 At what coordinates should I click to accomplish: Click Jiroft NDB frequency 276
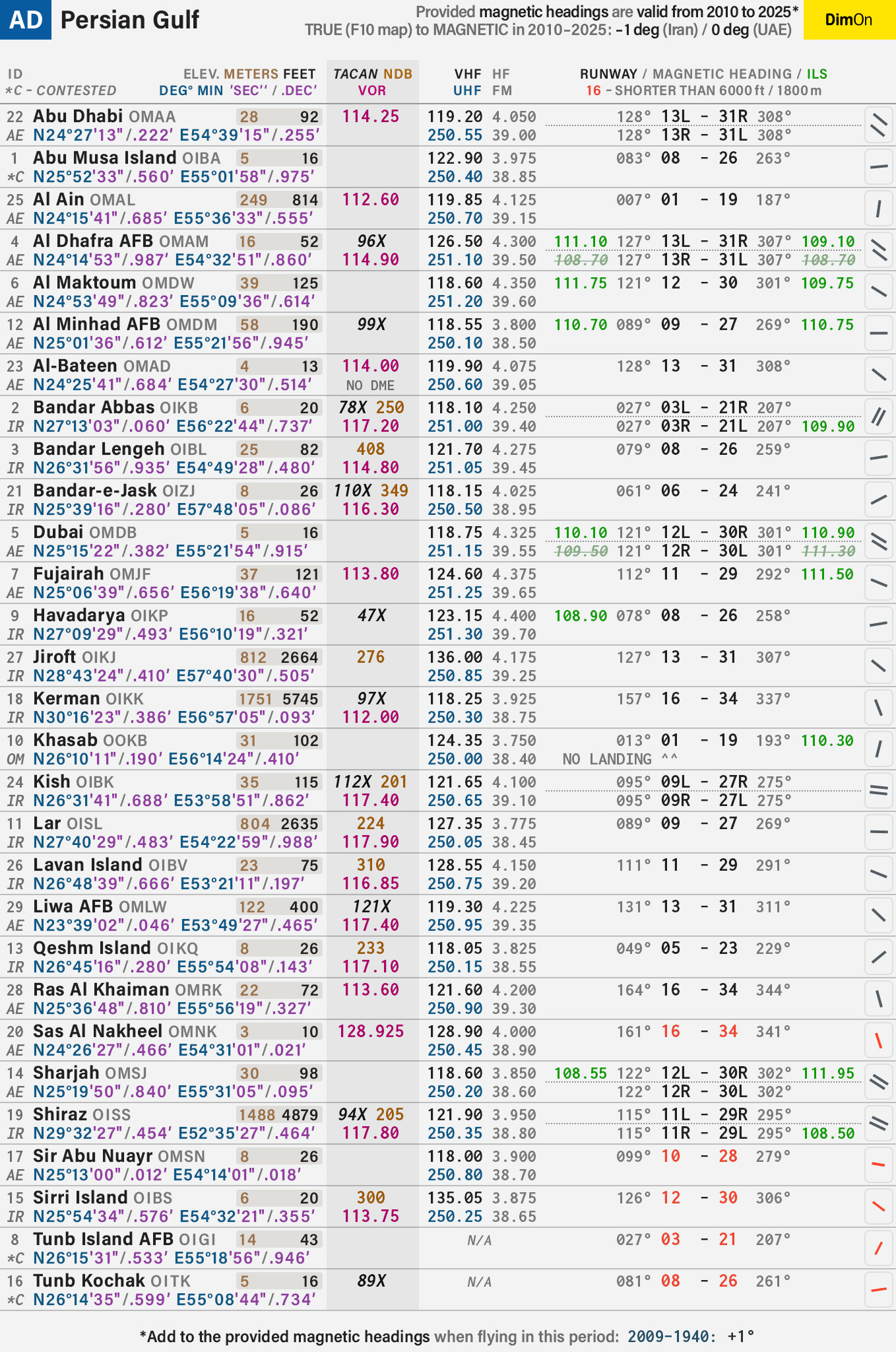[371, 657]
